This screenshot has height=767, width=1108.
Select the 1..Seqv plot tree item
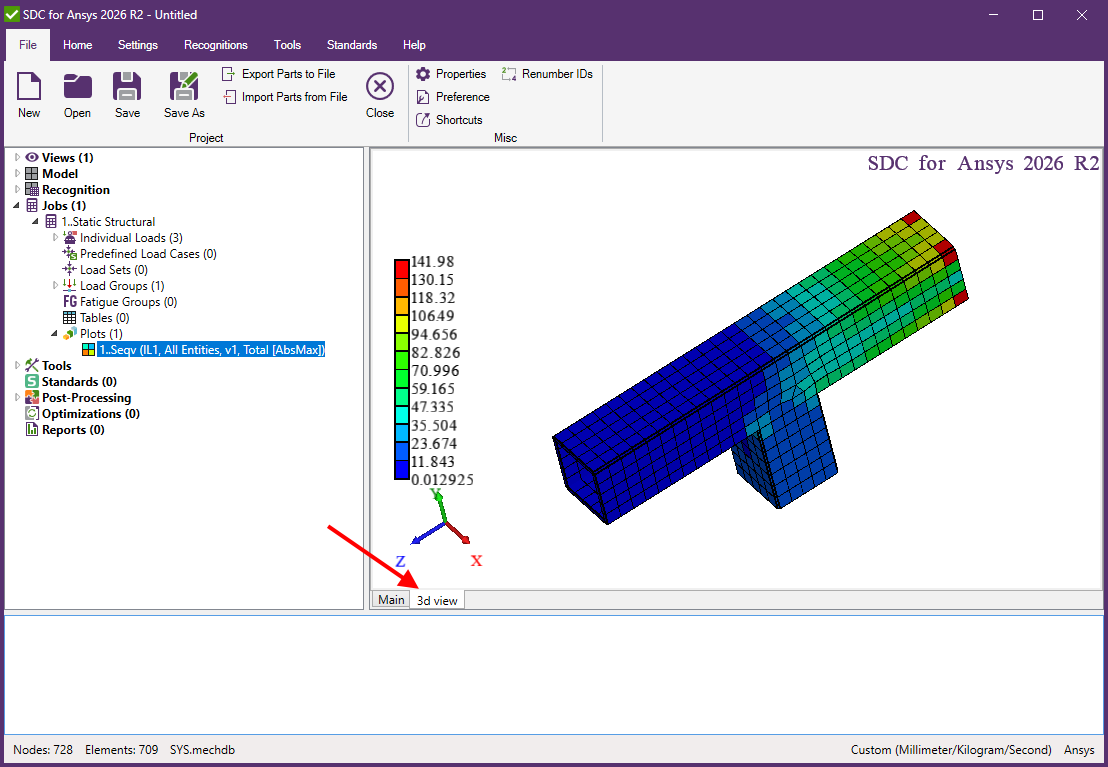click(x=211, y=350)
